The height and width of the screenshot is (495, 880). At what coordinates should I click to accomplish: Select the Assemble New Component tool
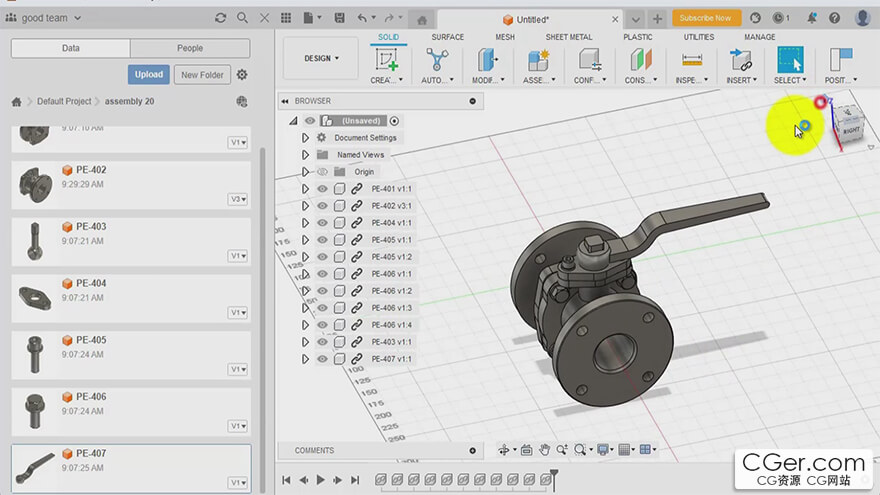pyautogui.click(x=538, y=60)
